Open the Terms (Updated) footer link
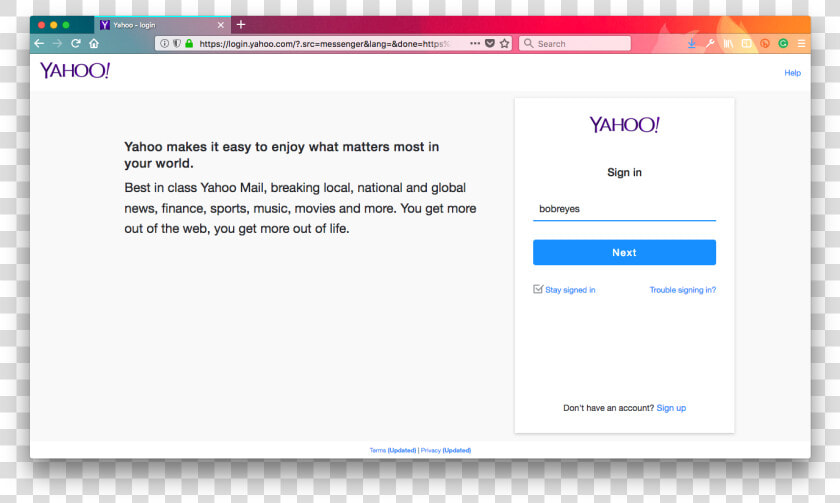Screen dimensions: 840x503 pos(393,451)
